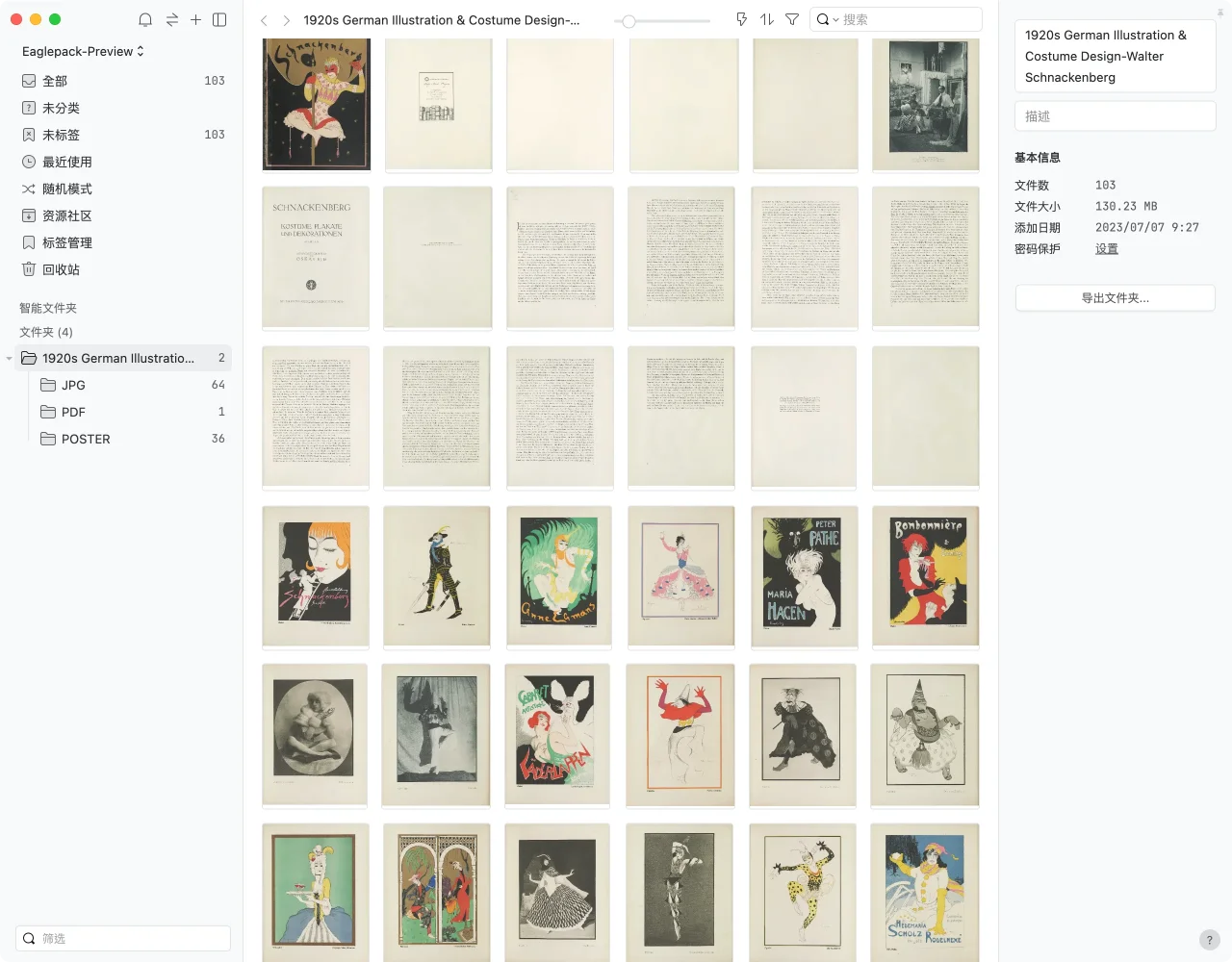
Task: Click the 导出文件夹... button
Action: [1116, 298]
